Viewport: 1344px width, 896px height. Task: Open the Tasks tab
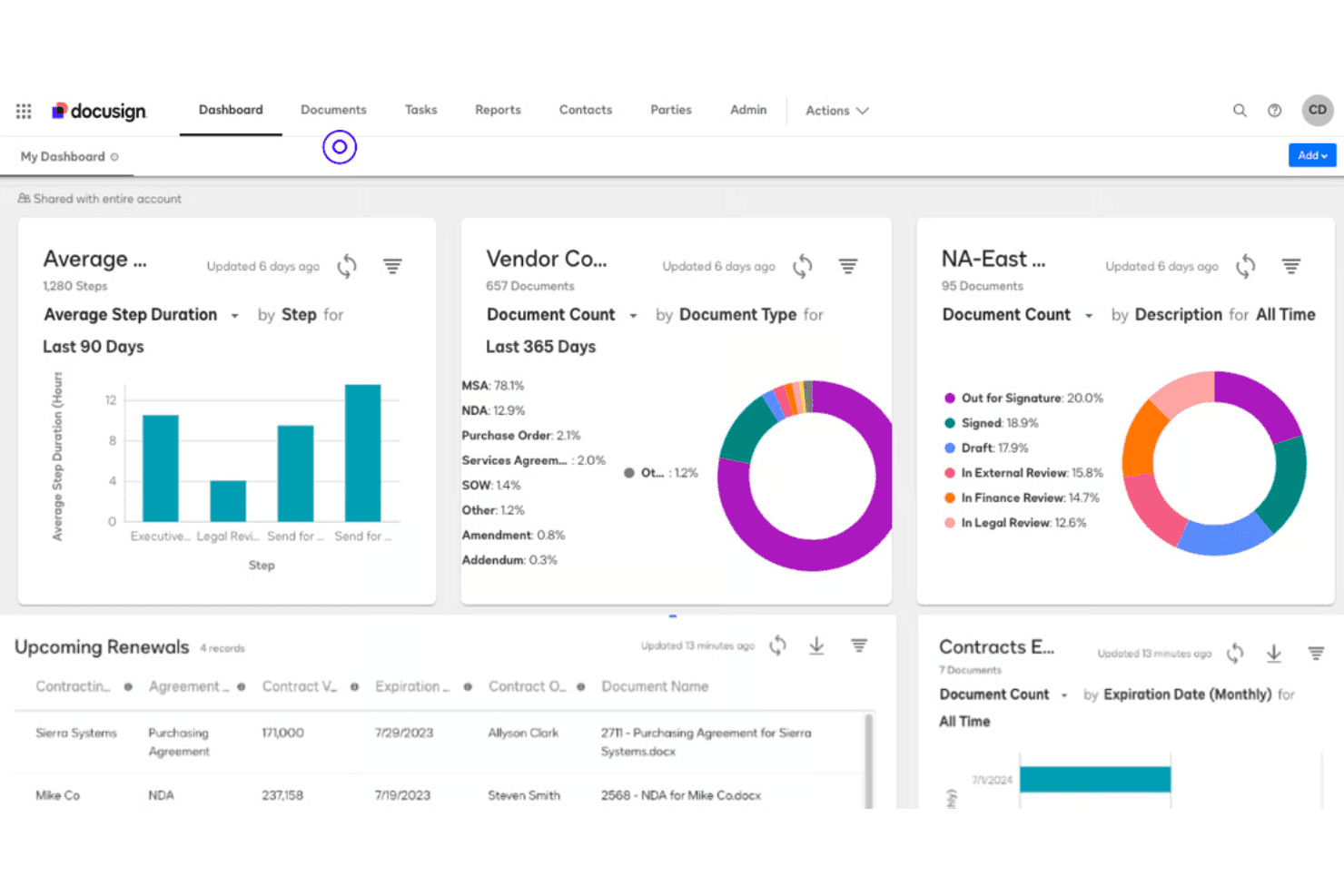click(420, 110)
